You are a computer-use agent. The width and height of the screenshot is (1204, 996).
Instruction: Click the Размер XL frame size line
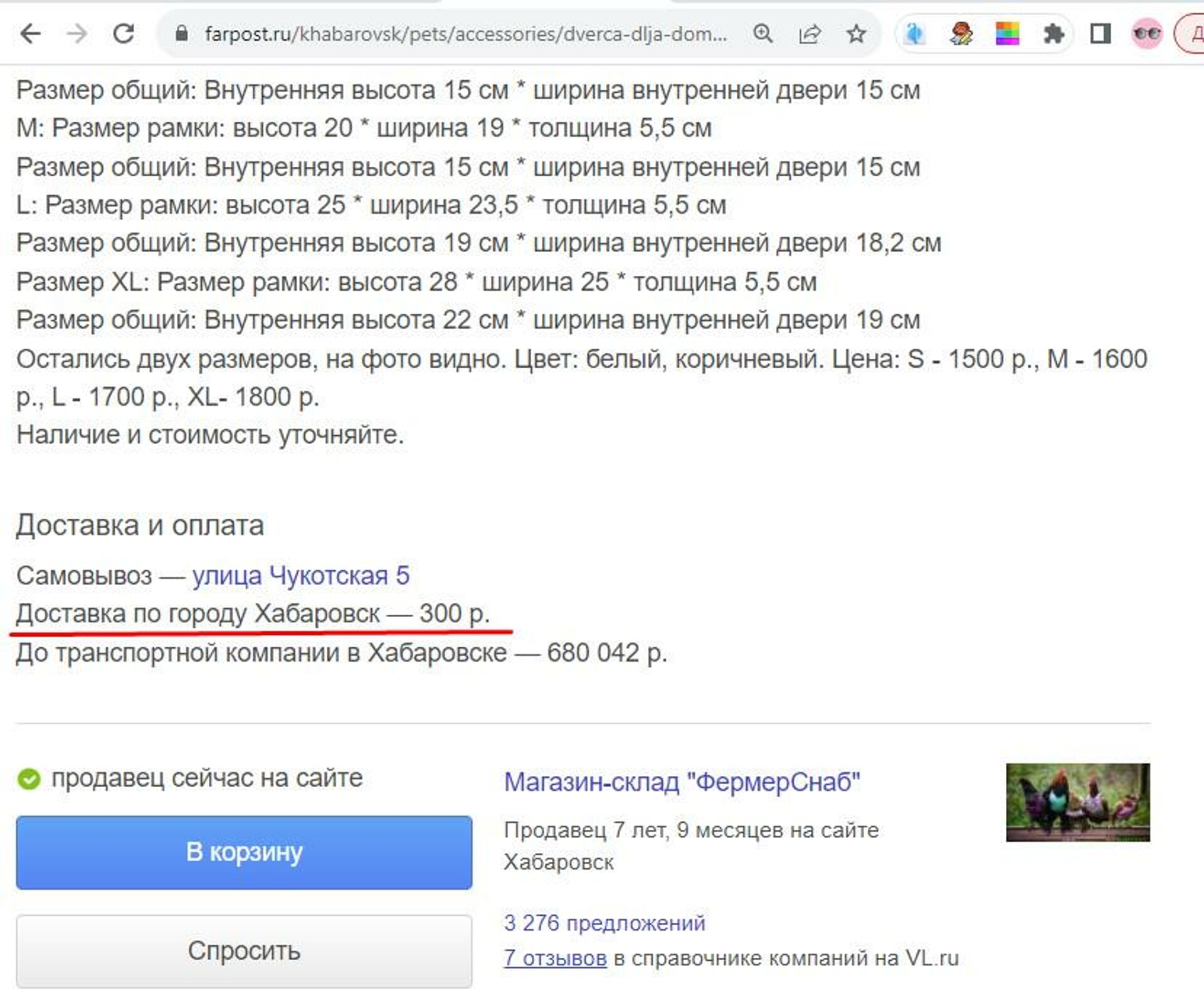[x=416, y=282]
